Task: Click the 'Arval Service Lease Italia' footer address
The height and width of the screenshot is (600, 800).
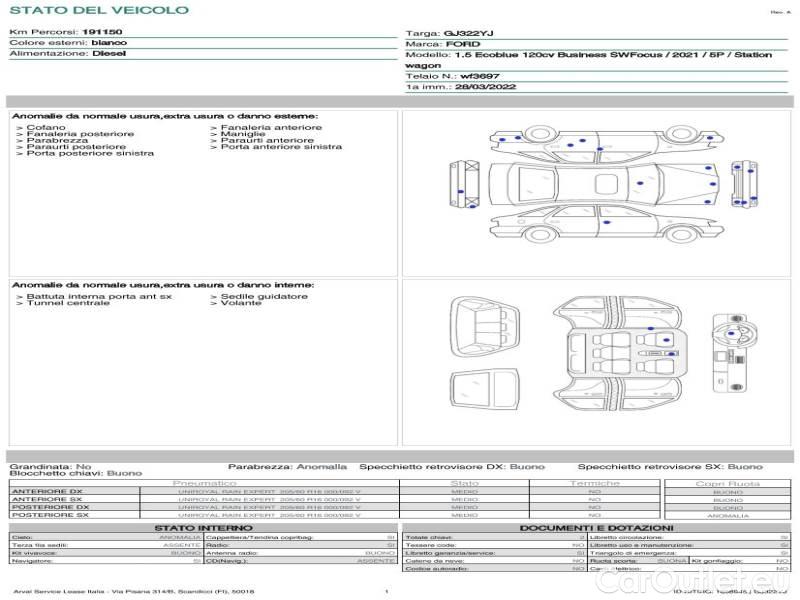Action: tap(134, 592)
